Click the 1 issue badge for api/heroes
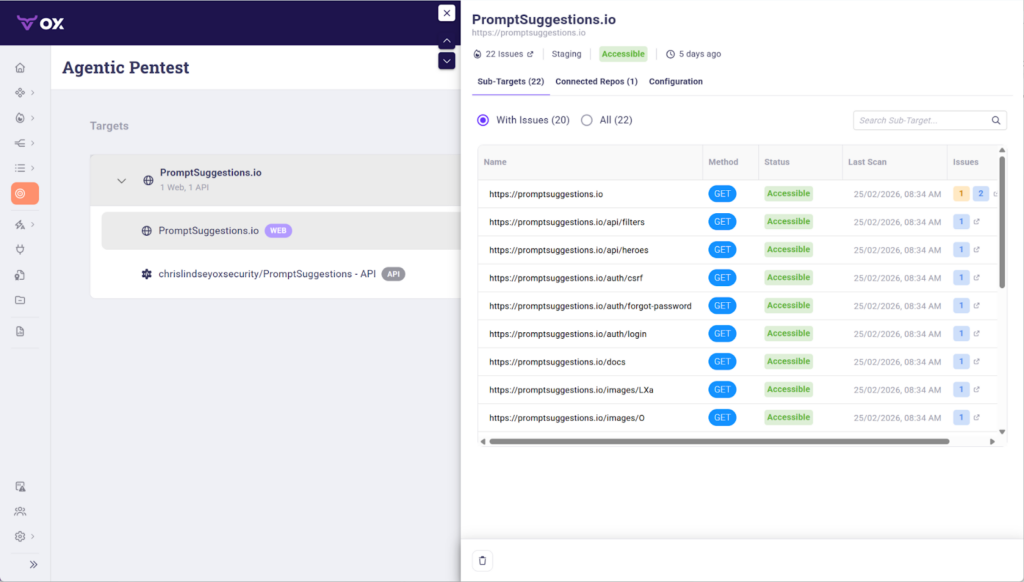 [x=961, y=250]
